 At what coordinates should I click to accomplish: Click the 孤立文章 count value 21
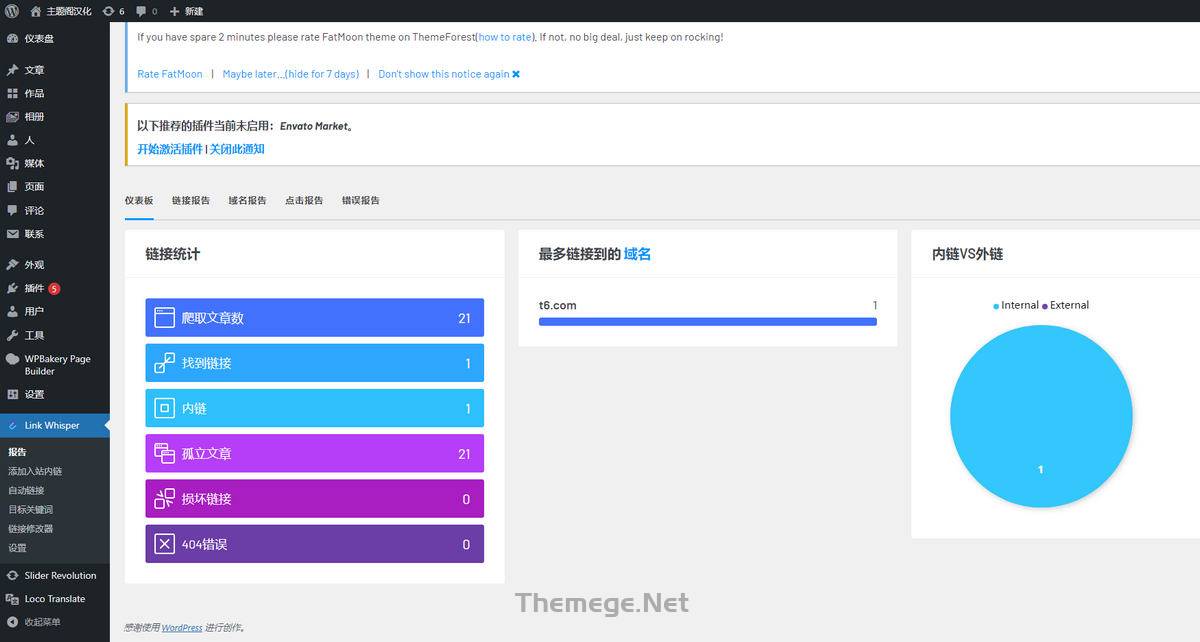click(464, 454)
